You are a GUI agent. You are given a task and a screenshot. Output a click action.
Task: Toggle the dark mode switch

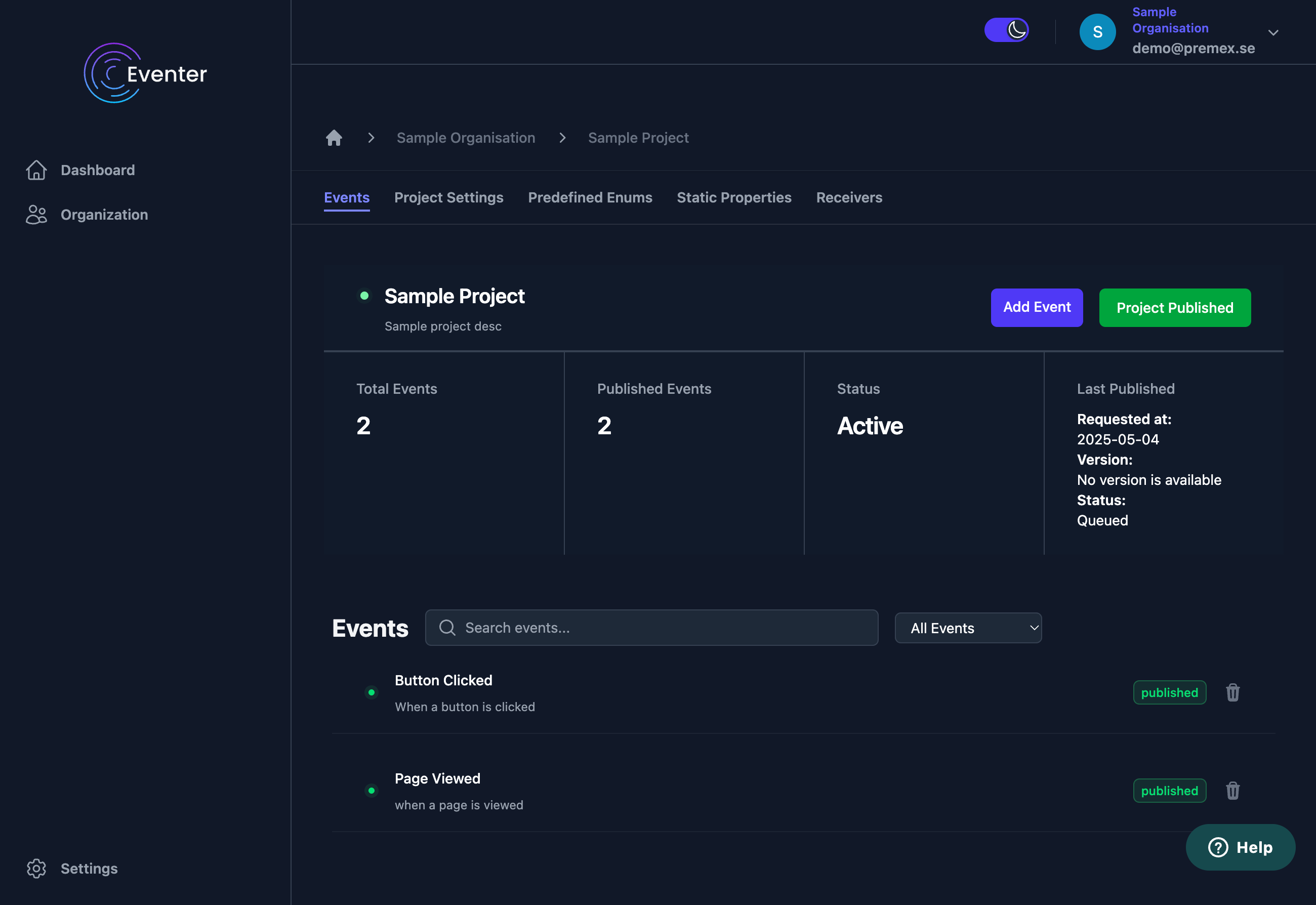[1006, 29]
